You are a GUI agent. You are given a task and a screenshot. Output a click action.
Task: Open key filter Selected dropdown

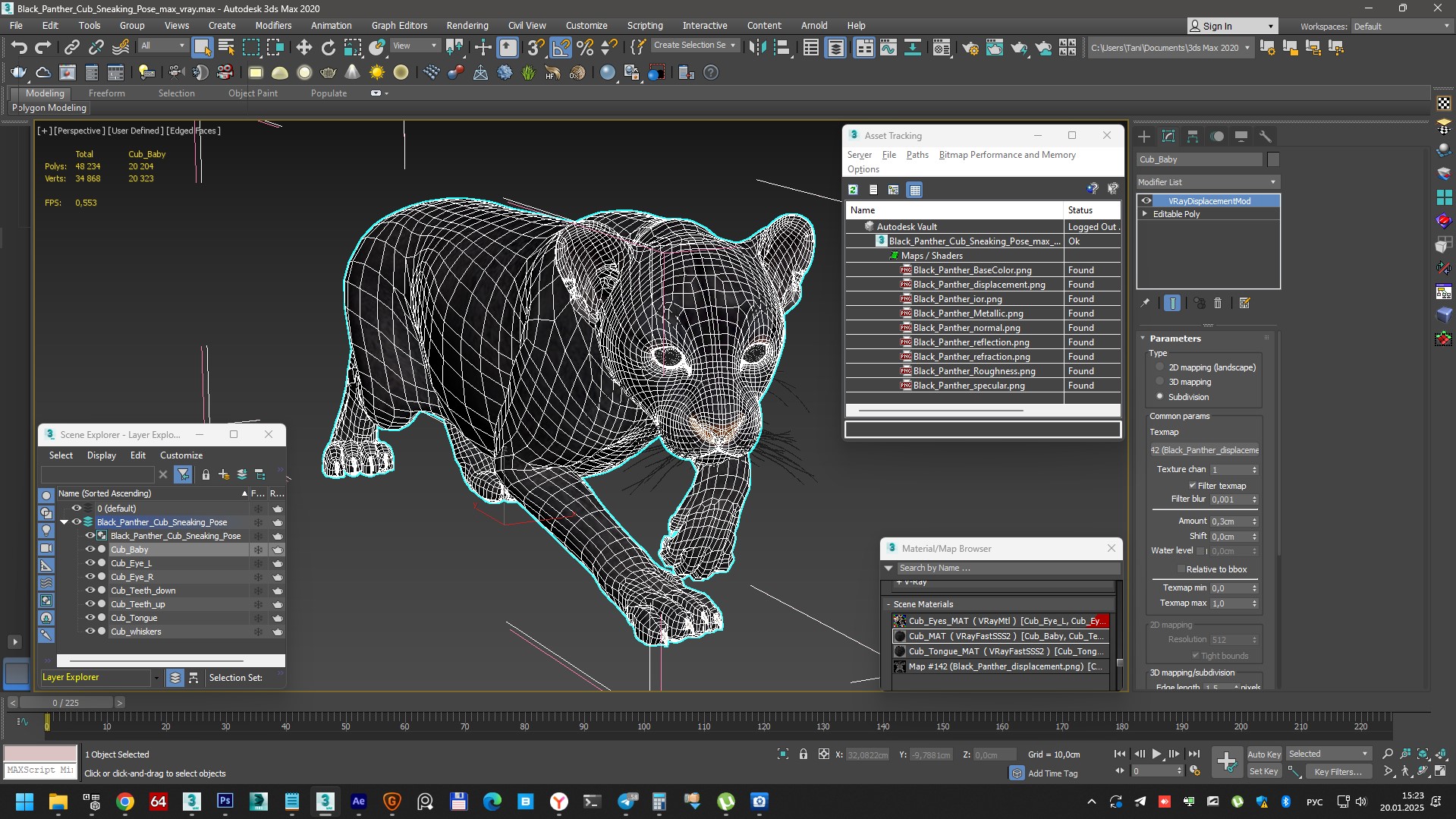[1329, 754]
